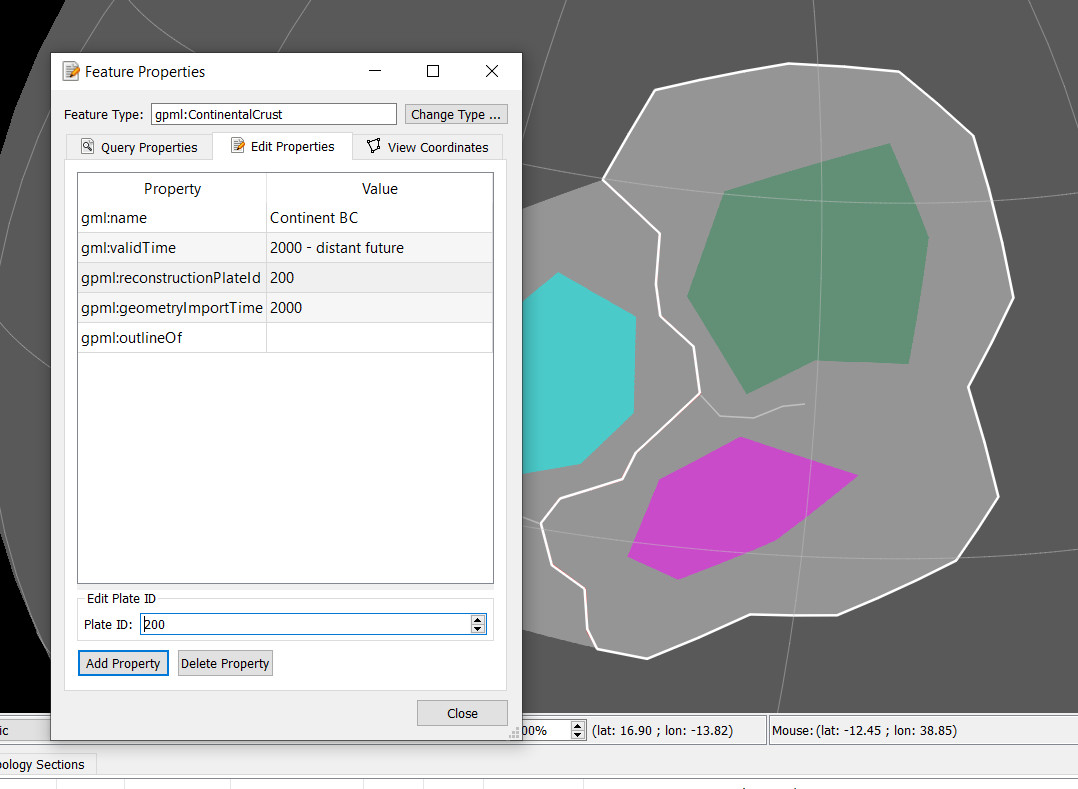Click the Delete Property button
Viewport: 1078px width, 789px height.
[225, 663]
